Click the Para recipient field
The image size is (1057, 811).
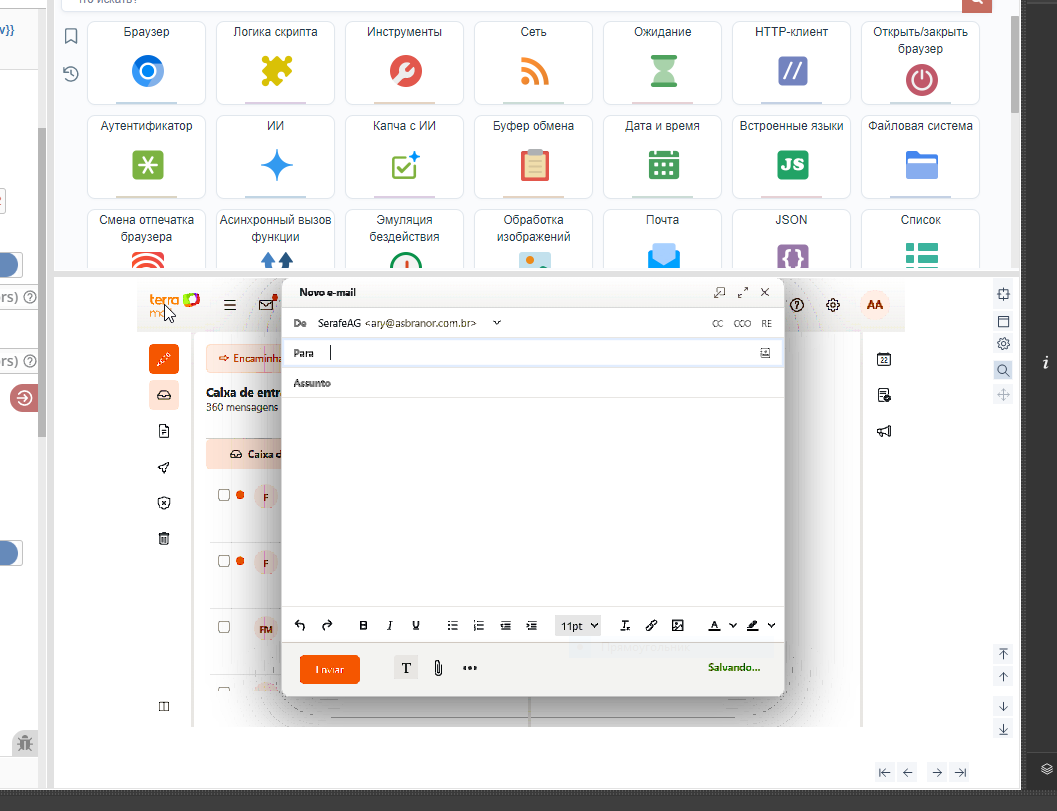tap(533, 353)
